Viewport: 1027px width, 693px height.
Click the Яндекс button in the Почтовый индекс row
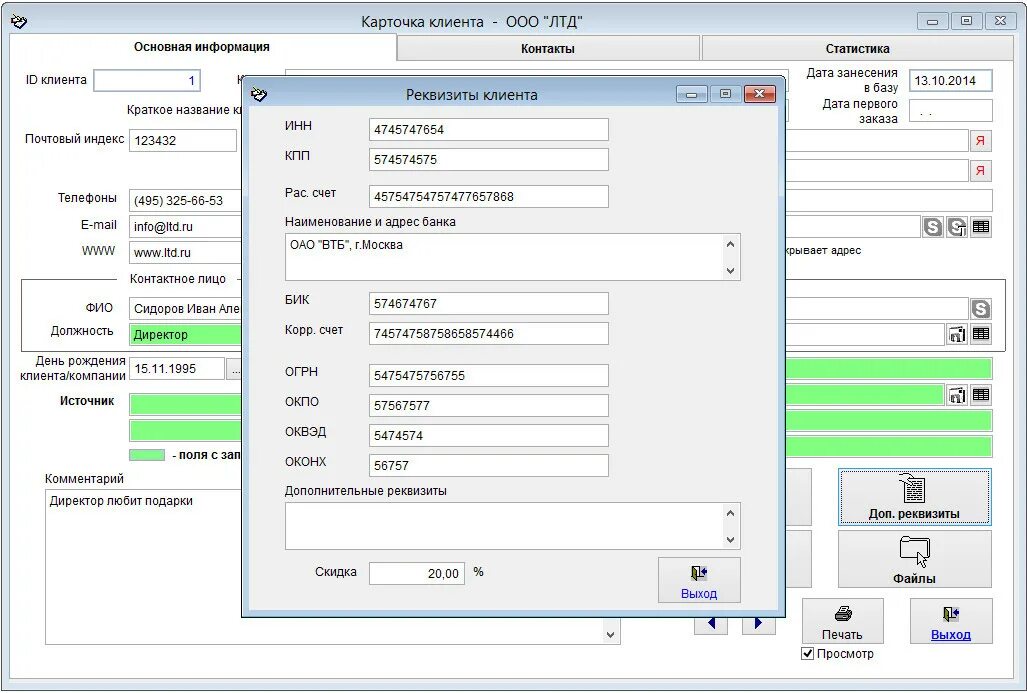pyautogui.click(x=980, y=141)
